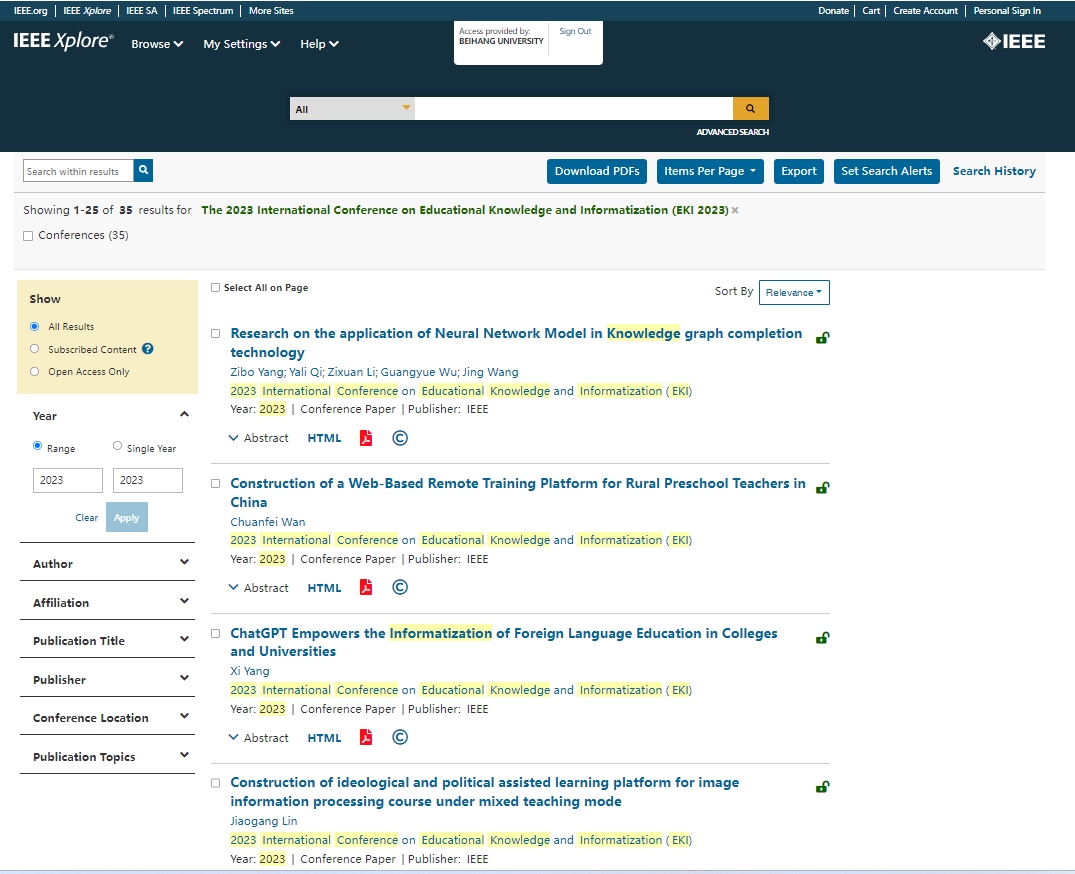The width and height of the screenshot is (1075, 874).
Task: Click the start year range input field
Action: coord(68,480)
